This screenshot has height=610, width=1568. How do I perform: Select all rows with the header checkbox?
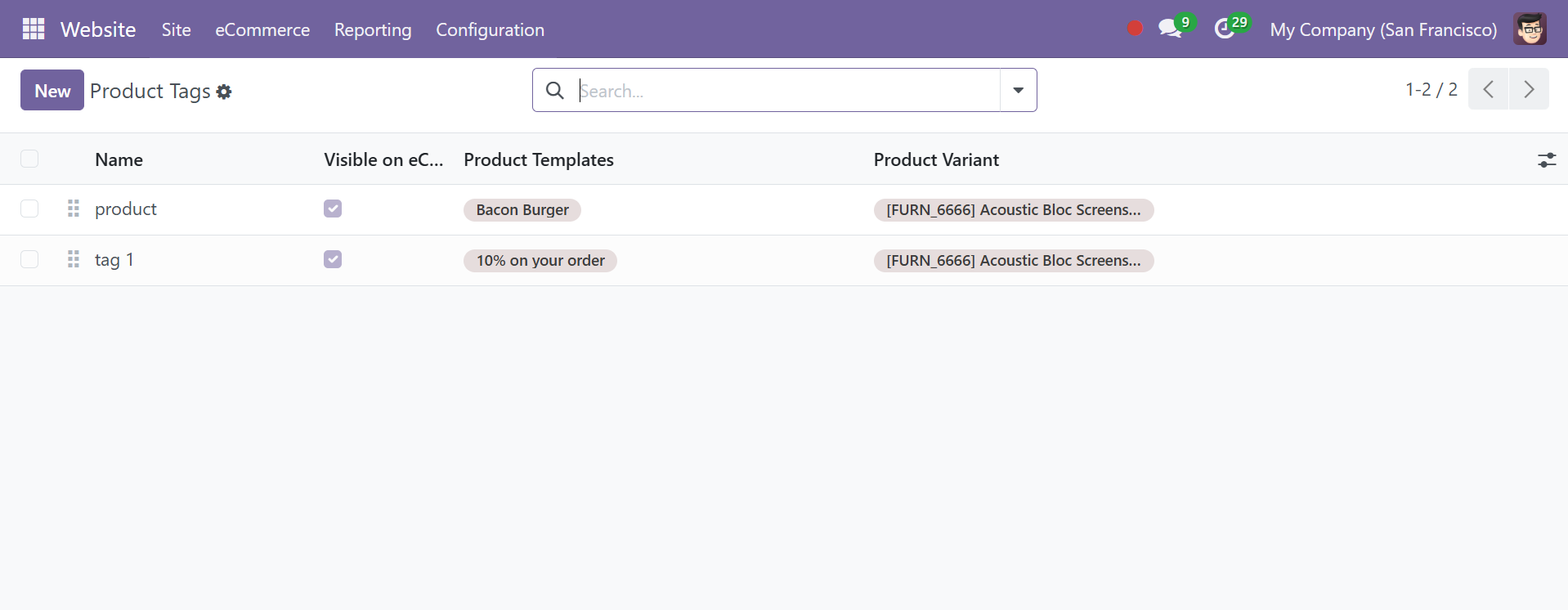(x=29, y=159)
